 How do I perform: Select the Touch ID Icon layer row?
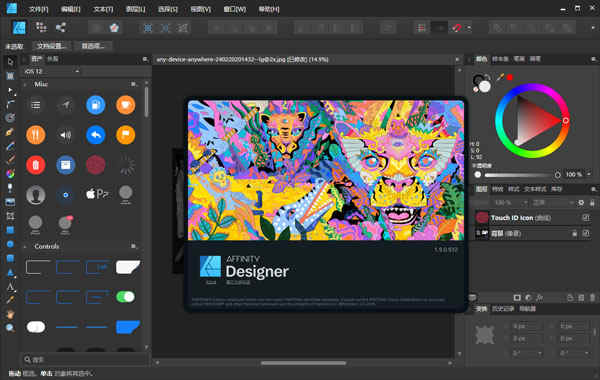click(x=533, y=218)
